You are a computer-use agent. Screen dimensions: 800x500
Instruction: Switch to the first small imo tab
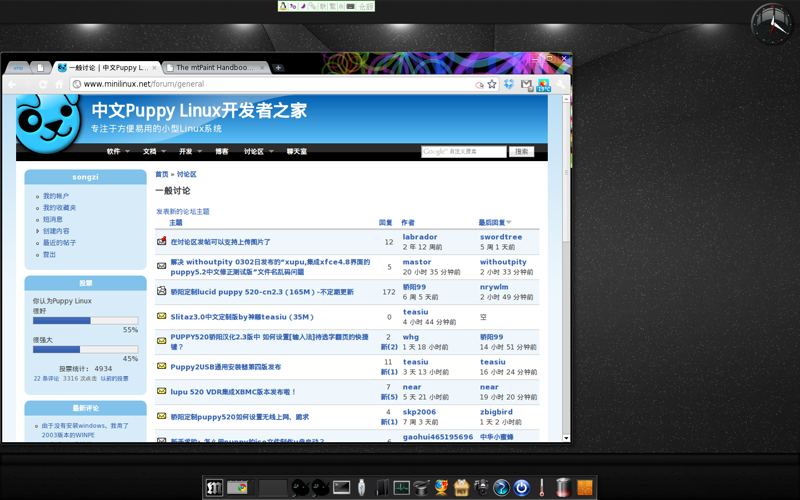pos(18,67)
